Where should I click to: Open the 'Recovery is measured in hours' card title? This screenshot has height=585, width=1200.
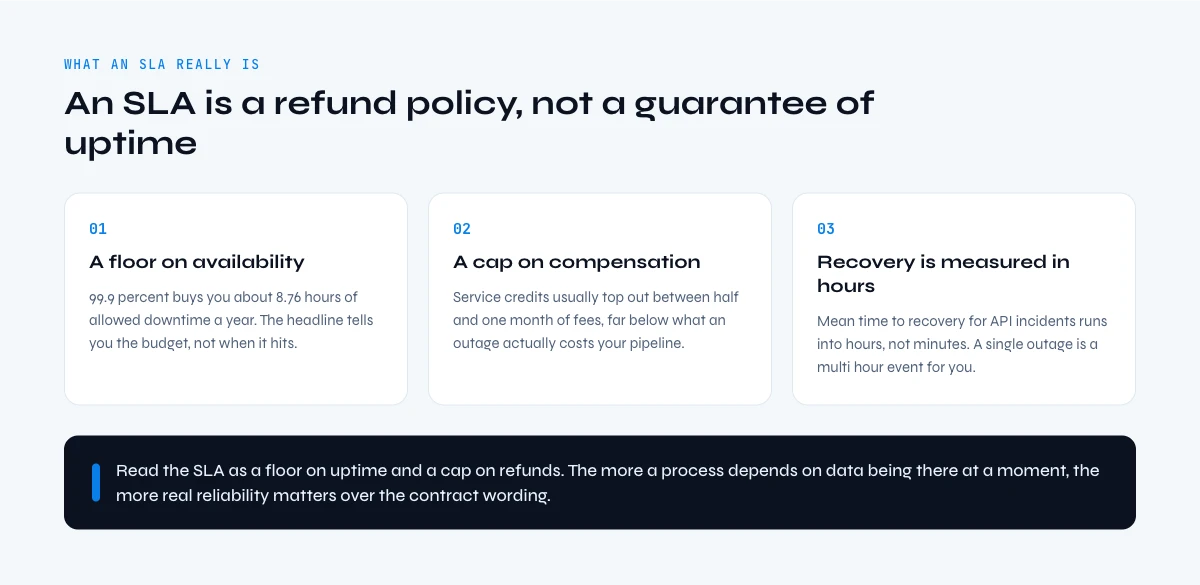click(943, 274)
